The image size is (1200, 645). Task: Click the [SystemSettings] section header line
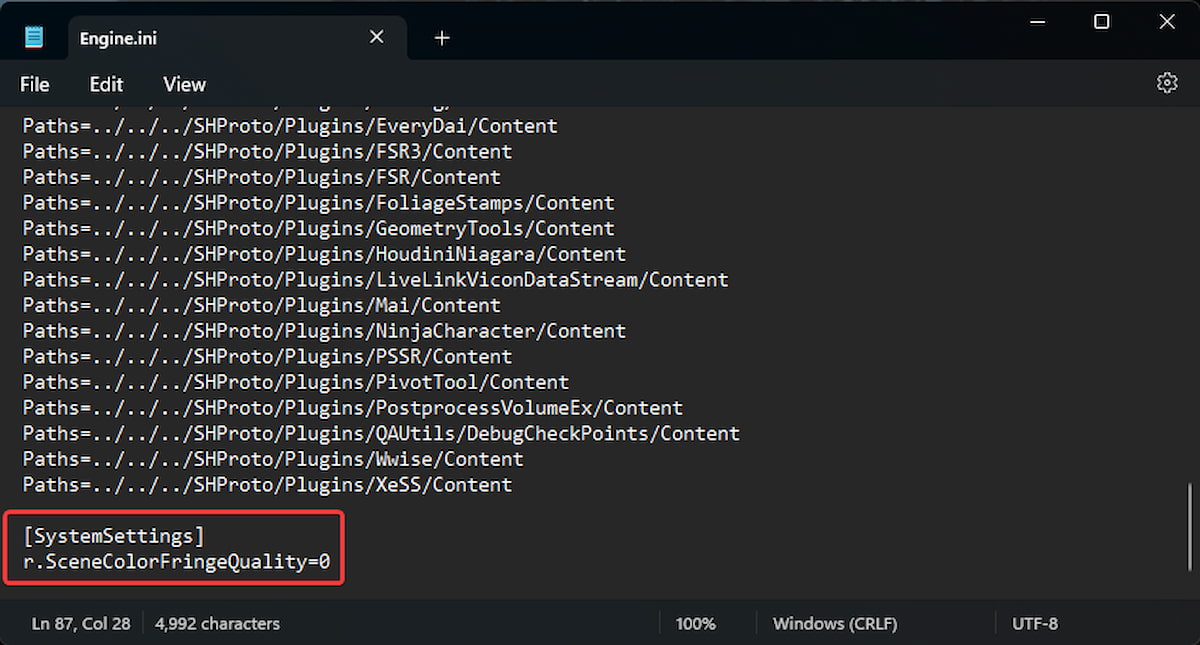[x=113, y=536]
